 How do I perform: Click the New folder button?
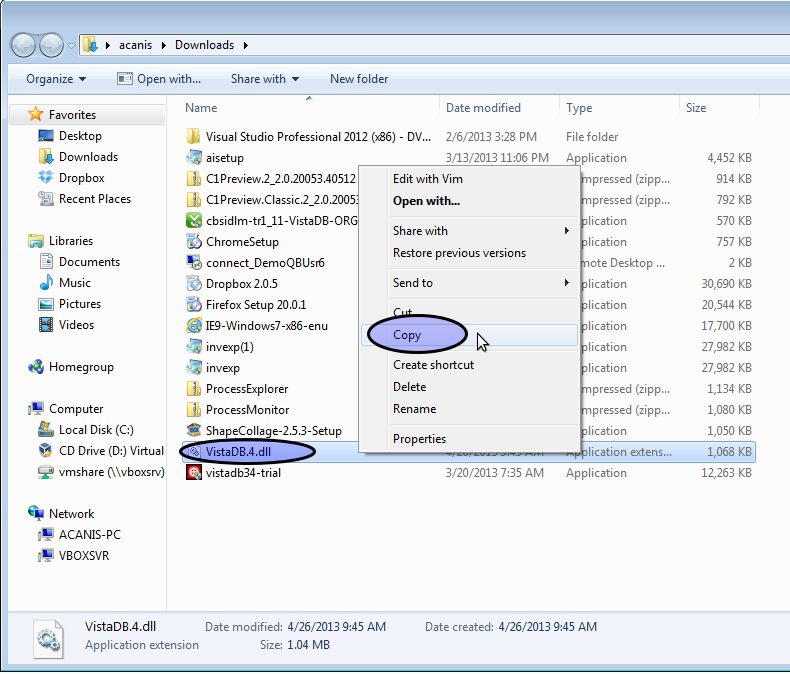[359, 79]
